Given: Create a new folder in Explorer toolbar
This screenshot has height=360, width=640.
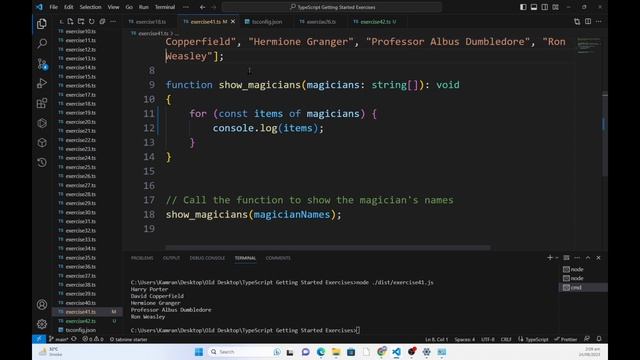Looking at the screenshot, I should pyautogui.click(x=81, y=22).
